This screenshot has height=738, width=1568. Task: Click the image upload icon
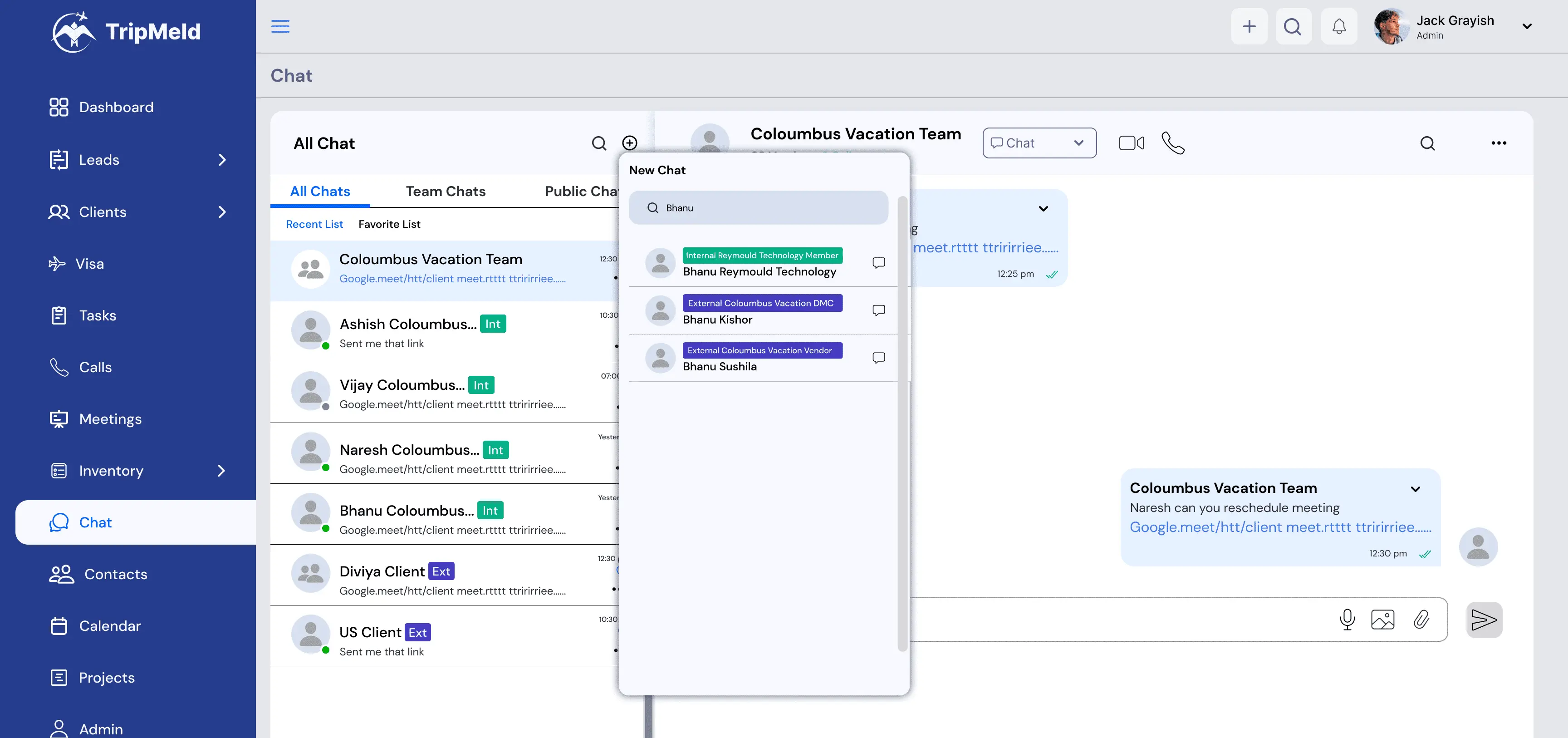point(1382,619)
